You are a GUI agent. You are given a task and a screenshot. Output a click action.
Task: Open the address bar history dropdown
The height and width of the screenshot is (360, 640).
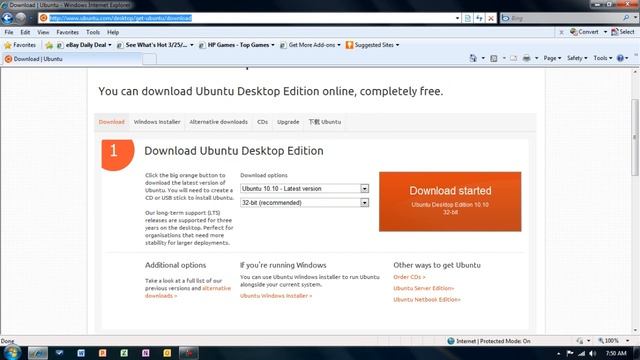coord(457,18)
